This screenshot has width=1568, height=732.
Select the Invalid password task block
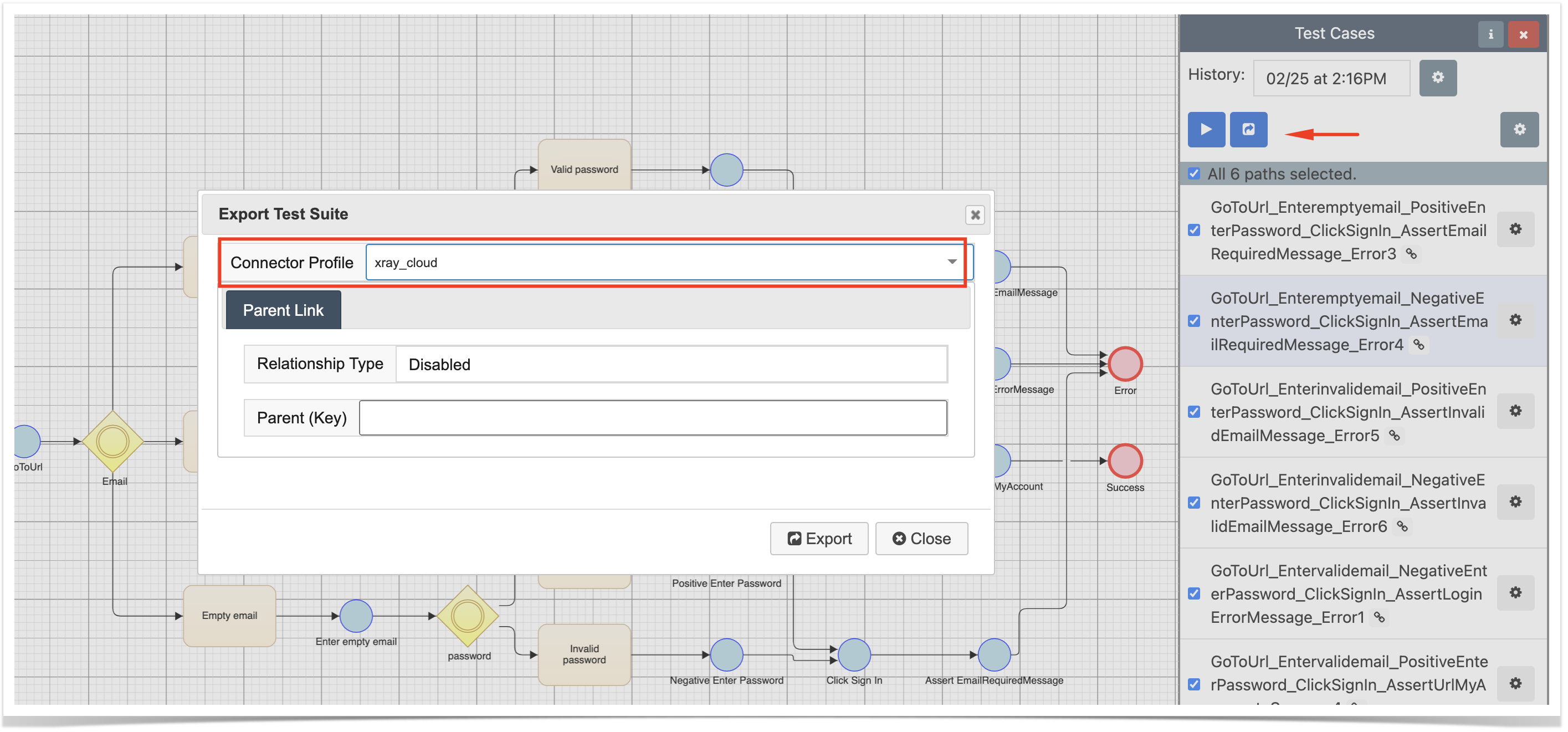pyautogui.click(x=584, y=654)
